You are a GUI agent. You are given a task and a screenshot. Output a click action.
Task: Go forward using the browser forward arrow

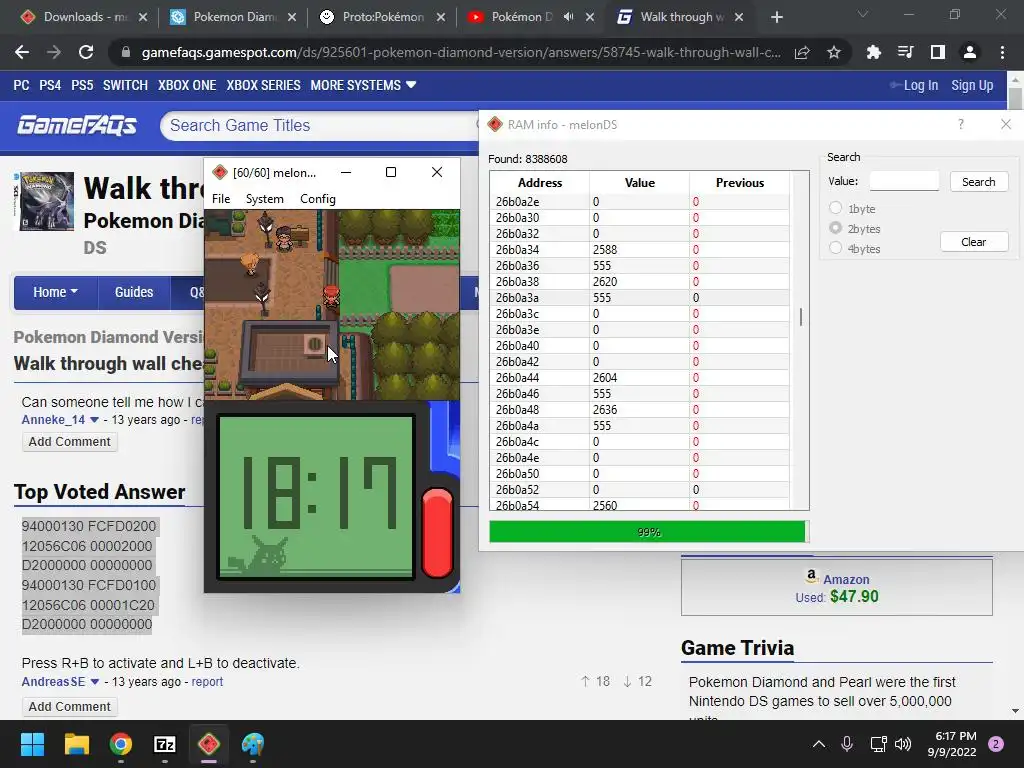click(x=54, y=52)
